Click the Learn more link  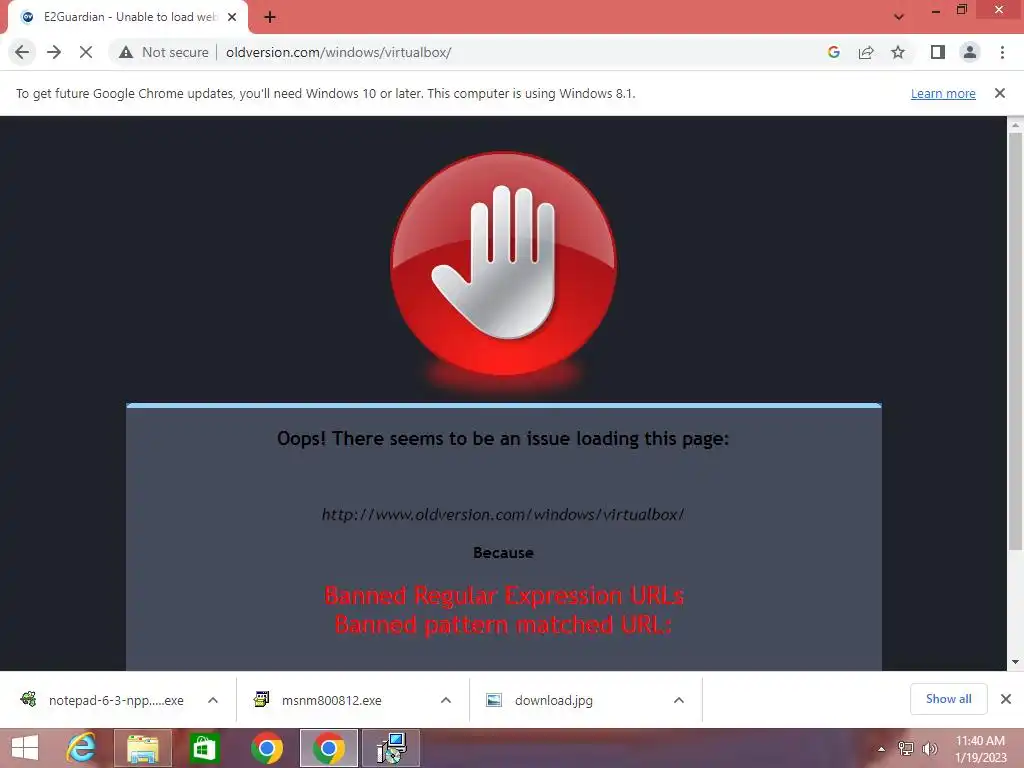click(x=943, y=93)
